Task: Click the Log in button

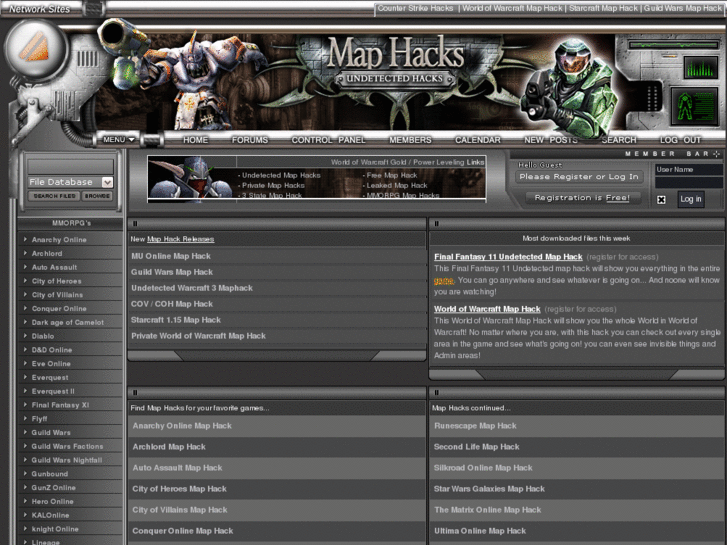Action: point(690,199)
